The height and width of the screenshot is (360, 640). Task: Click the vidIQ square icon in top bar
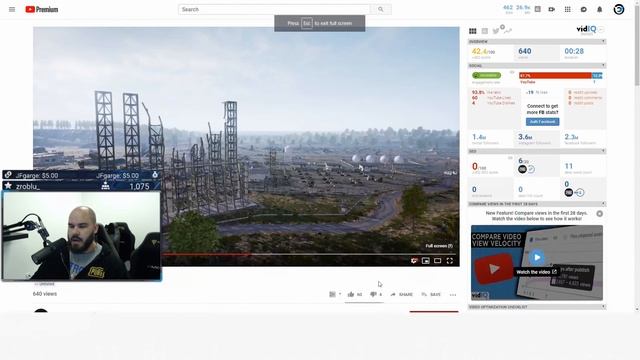[x=538, y=9]
